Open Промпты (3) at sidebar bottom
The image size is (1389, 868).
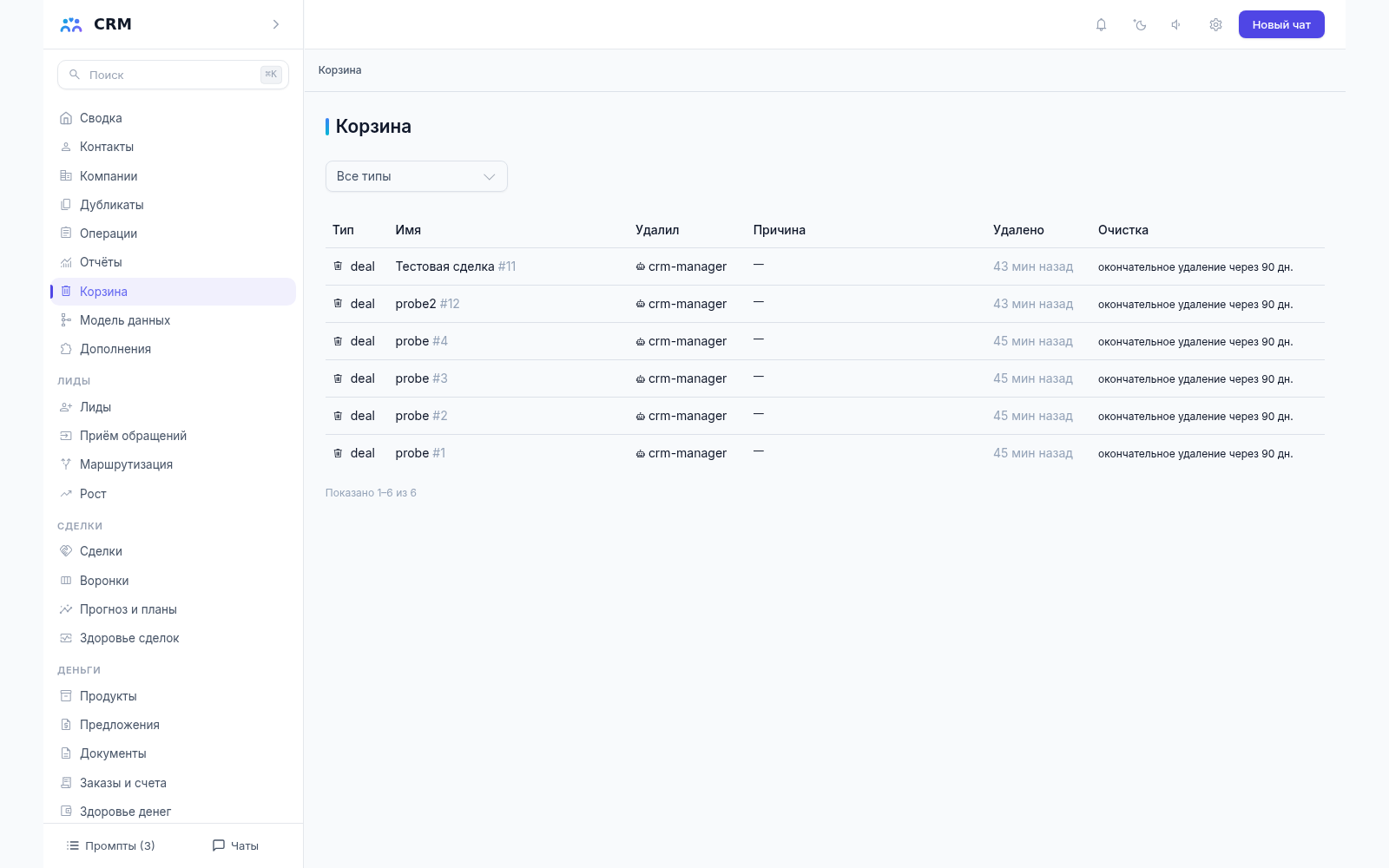coord(111,845)
